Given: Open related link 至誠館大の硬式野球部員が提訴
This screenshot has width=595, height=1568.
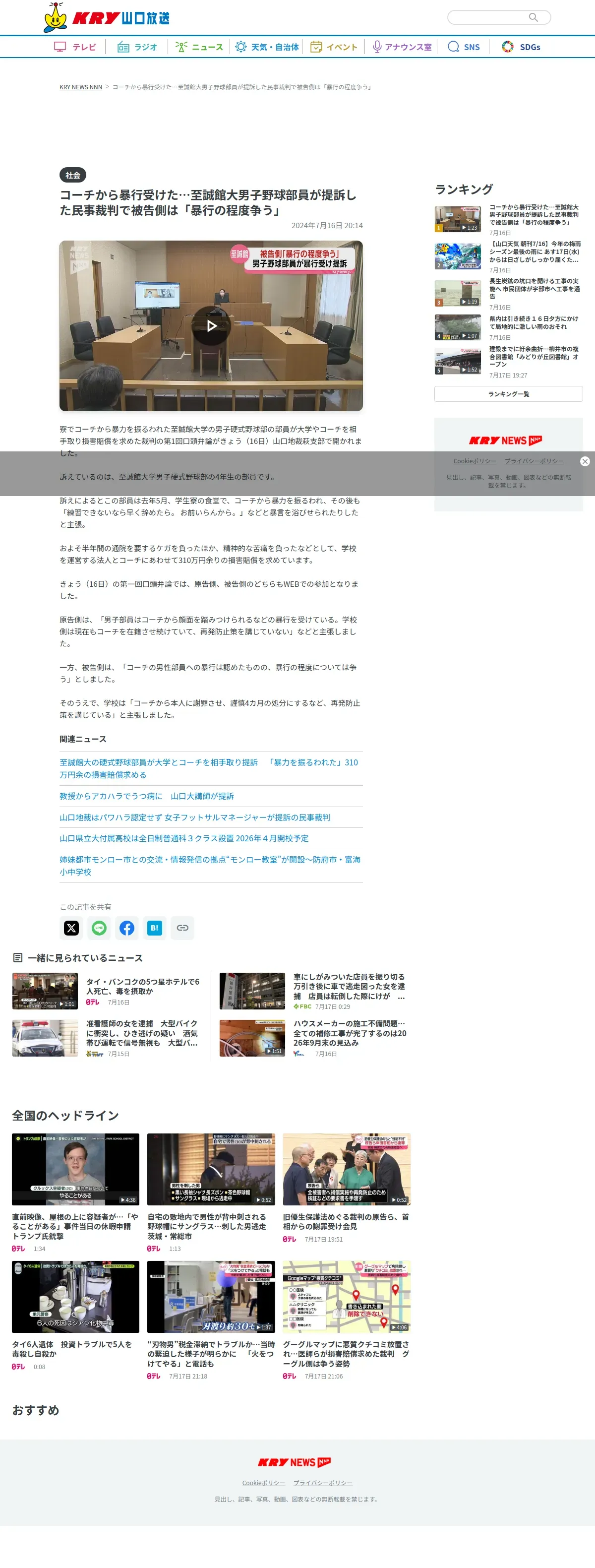Looking at the screenshot, I should 209,768.
